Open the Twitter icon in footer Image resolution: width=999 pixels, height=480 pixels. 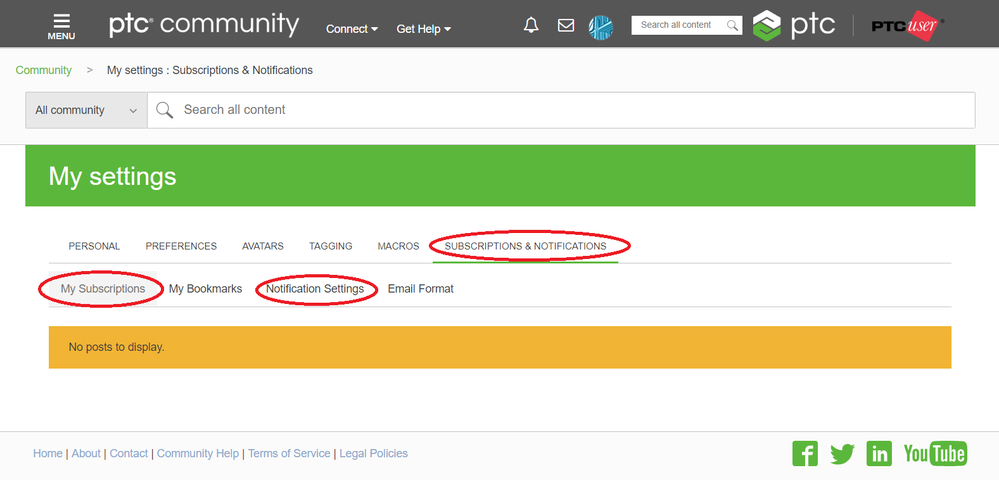(x=842, y=454)
